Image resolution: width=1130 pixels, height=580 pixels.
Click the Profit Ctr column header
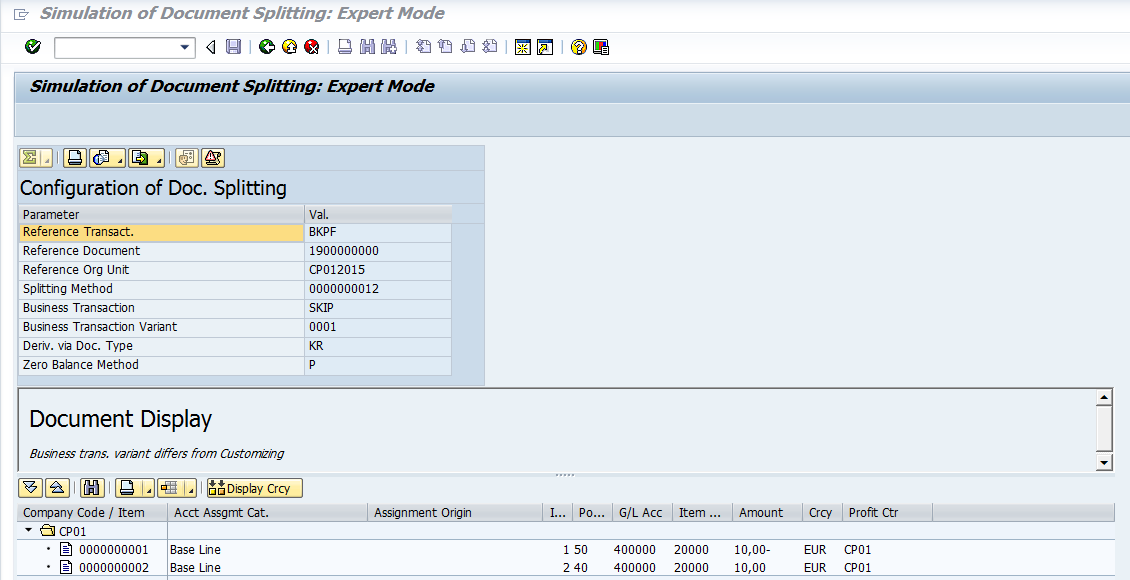887,512
